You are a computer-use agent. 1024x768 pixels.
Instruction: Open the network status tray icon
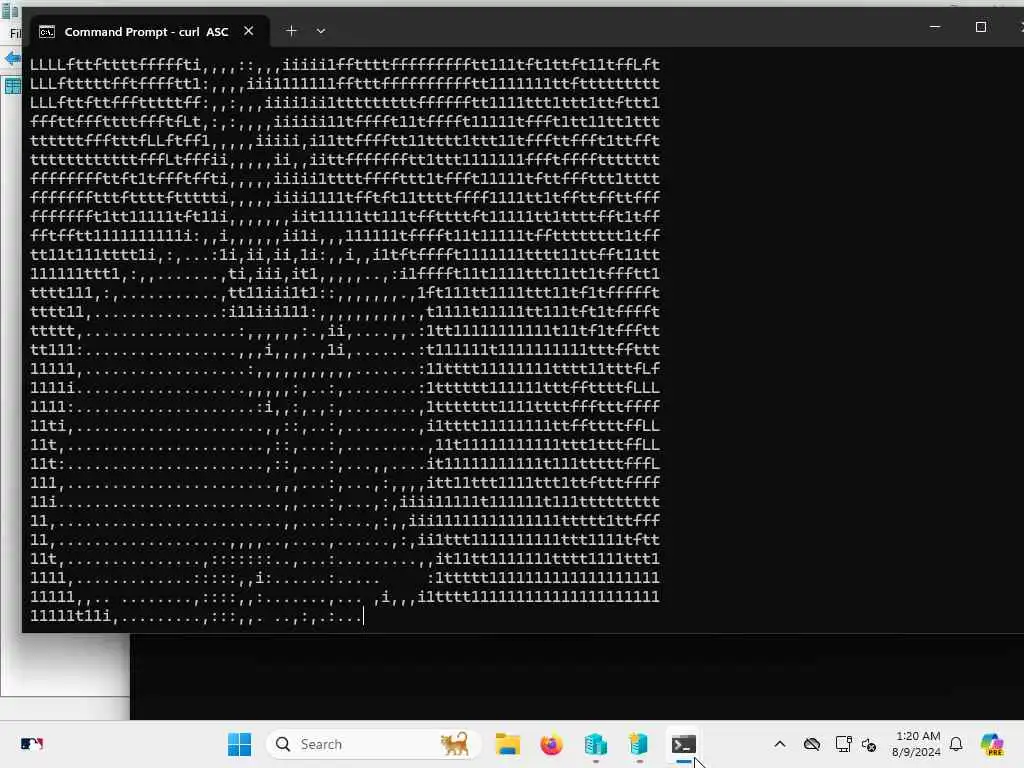[843, 744]
